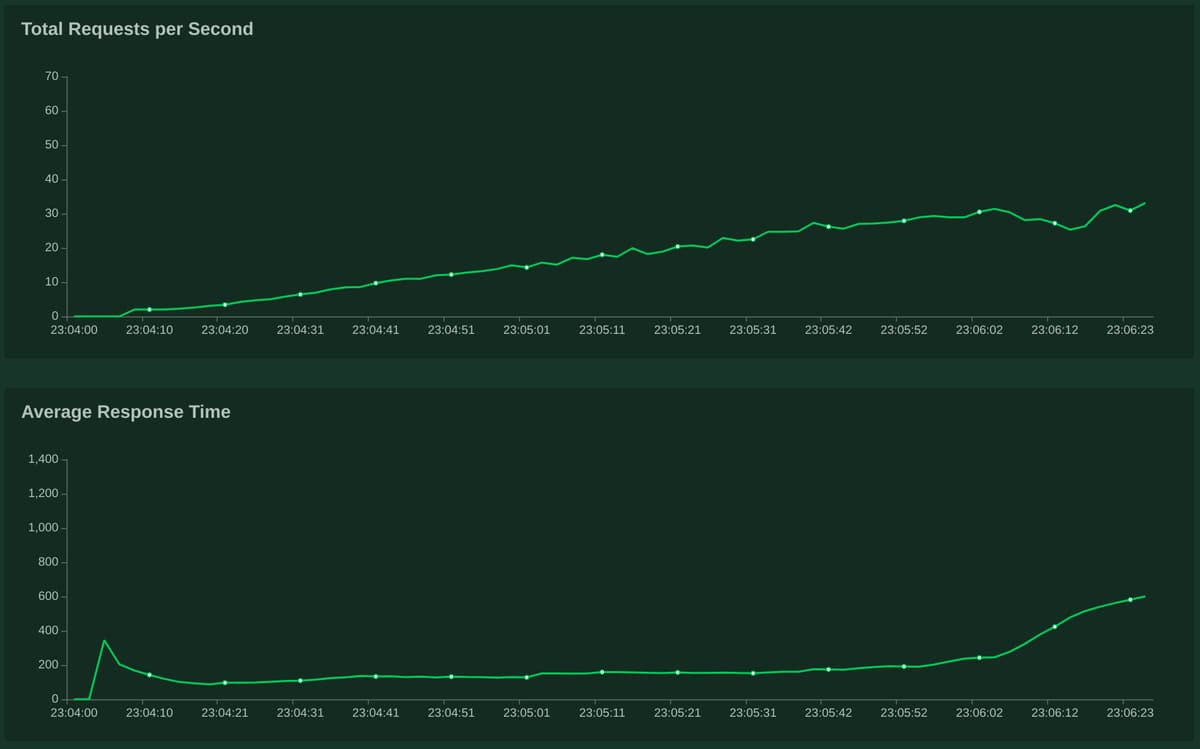The height and width of the screenshot is (749, 1200).
Task: Click the 1,000 label on Response Time y-axis
Action: click(x=44, y=528)
